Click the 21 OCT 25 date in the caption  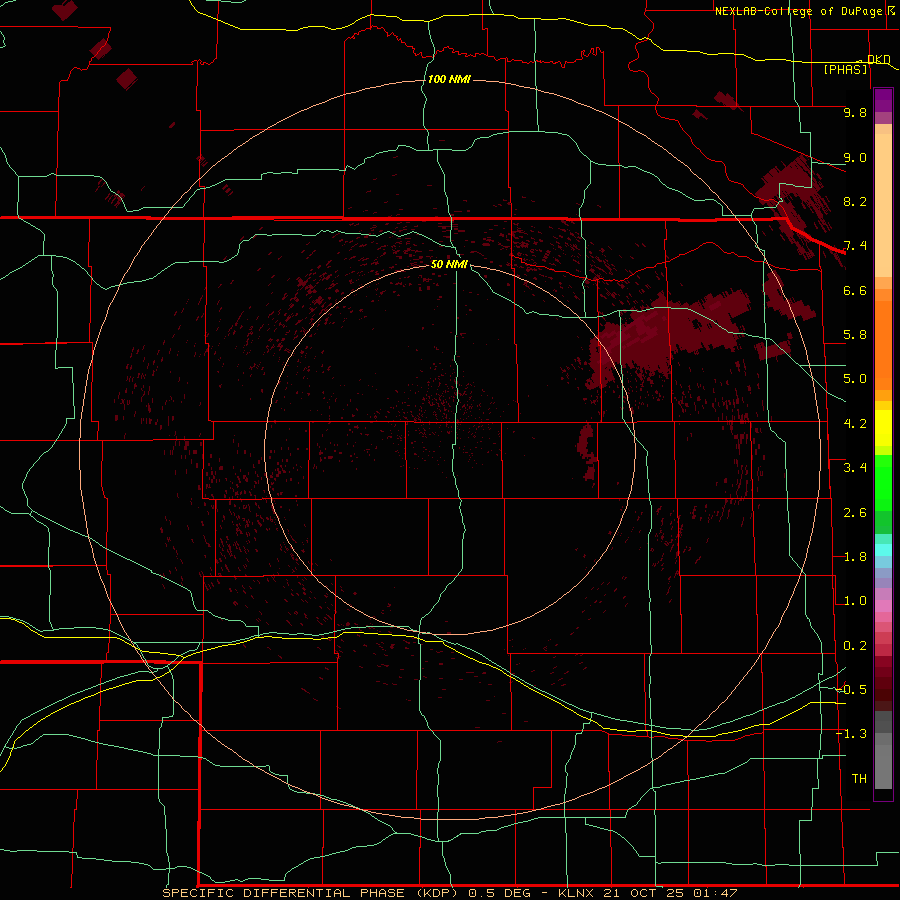point(643,893)
